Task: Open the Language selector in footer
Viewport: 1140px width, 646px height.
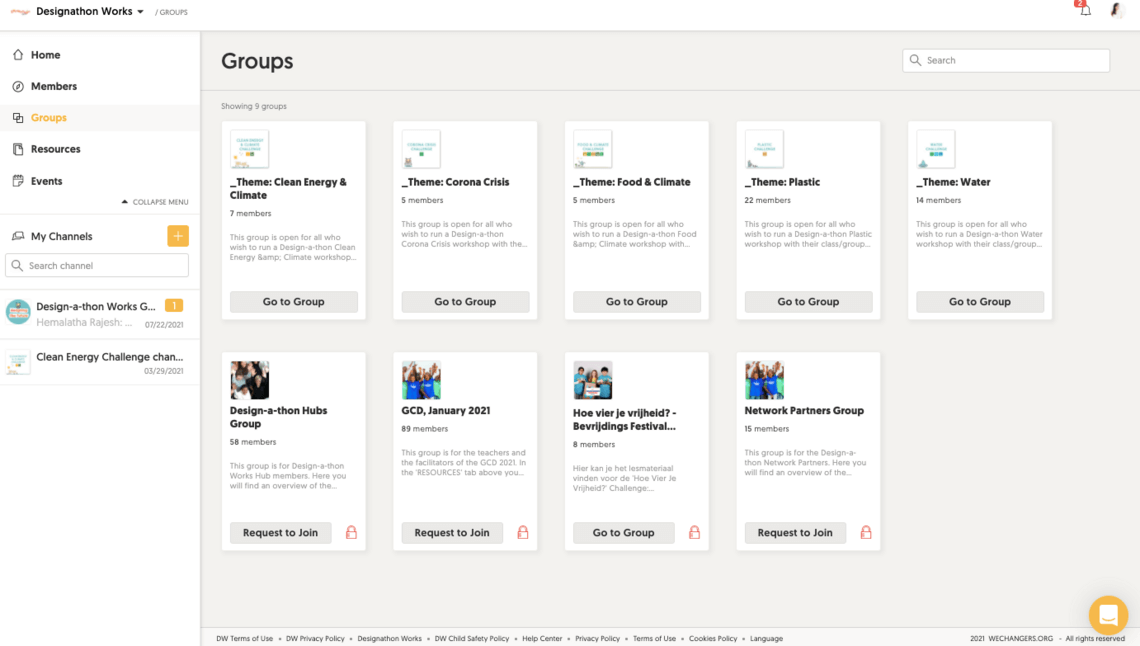Action: click(x=766, y=638)
